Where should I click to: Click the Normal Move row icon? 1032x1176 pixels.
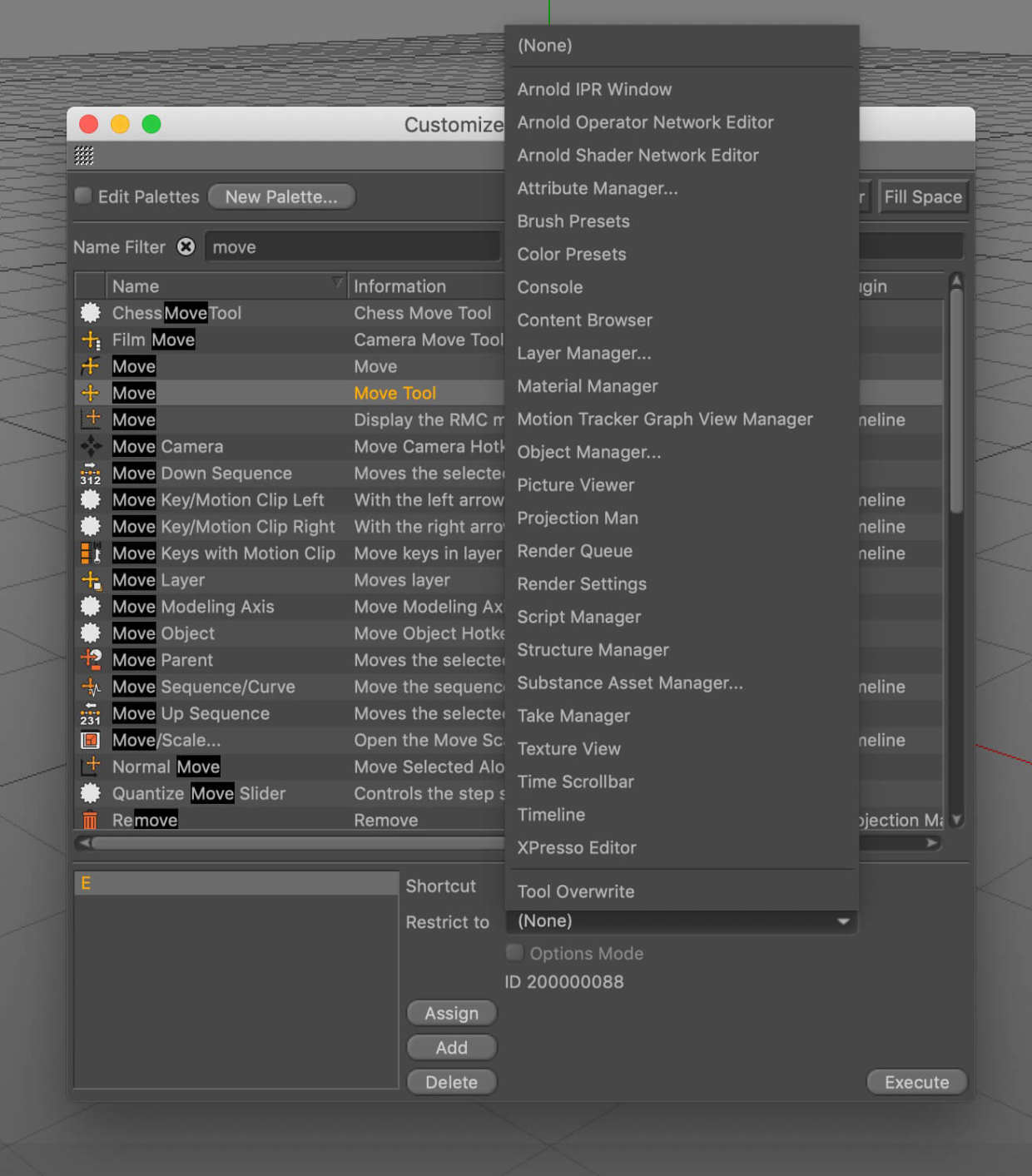[90, 767]
